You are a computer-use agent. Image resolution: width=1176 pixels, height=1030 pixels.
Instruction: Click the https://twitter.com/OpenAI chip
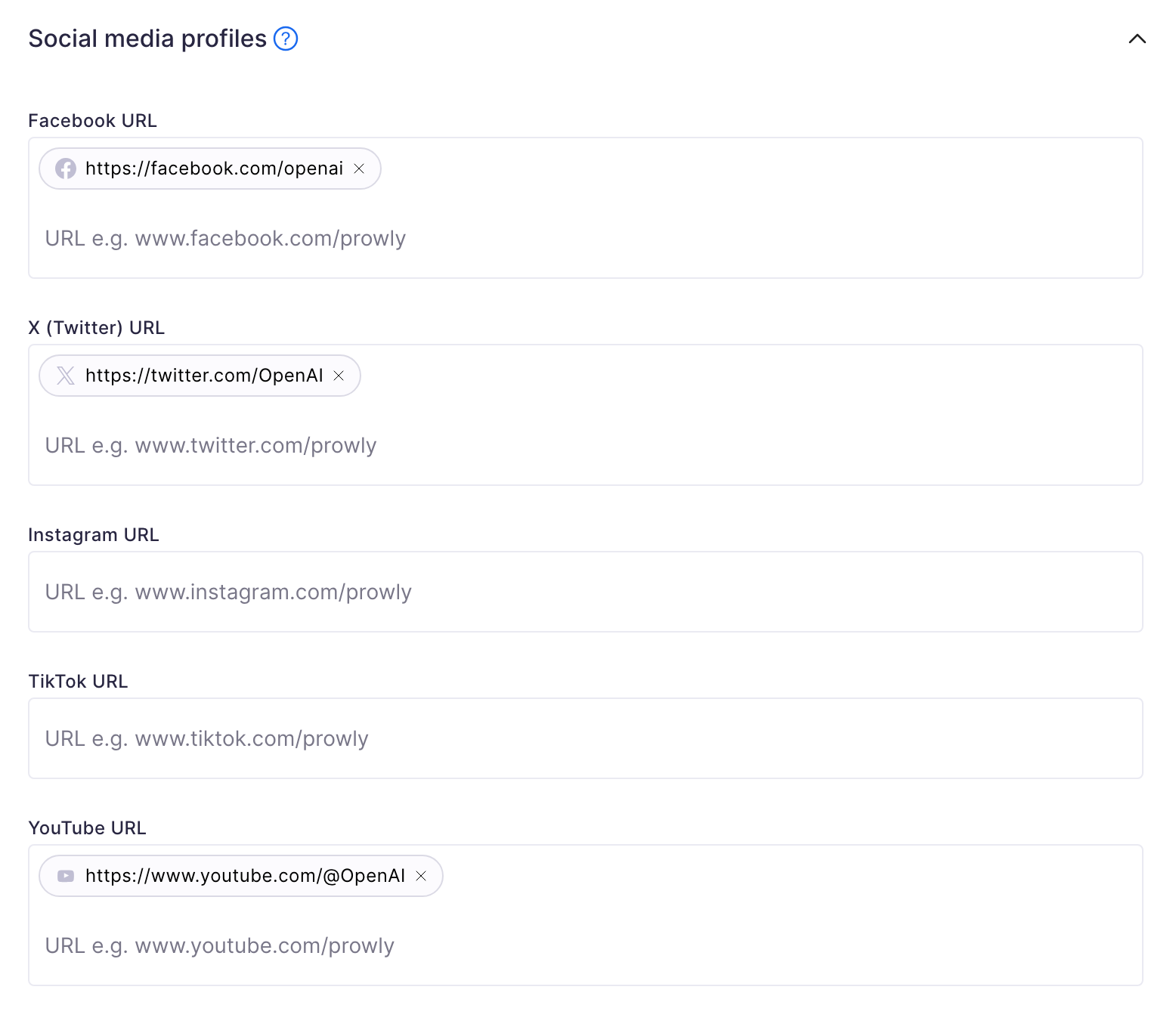tap(199, 376)
